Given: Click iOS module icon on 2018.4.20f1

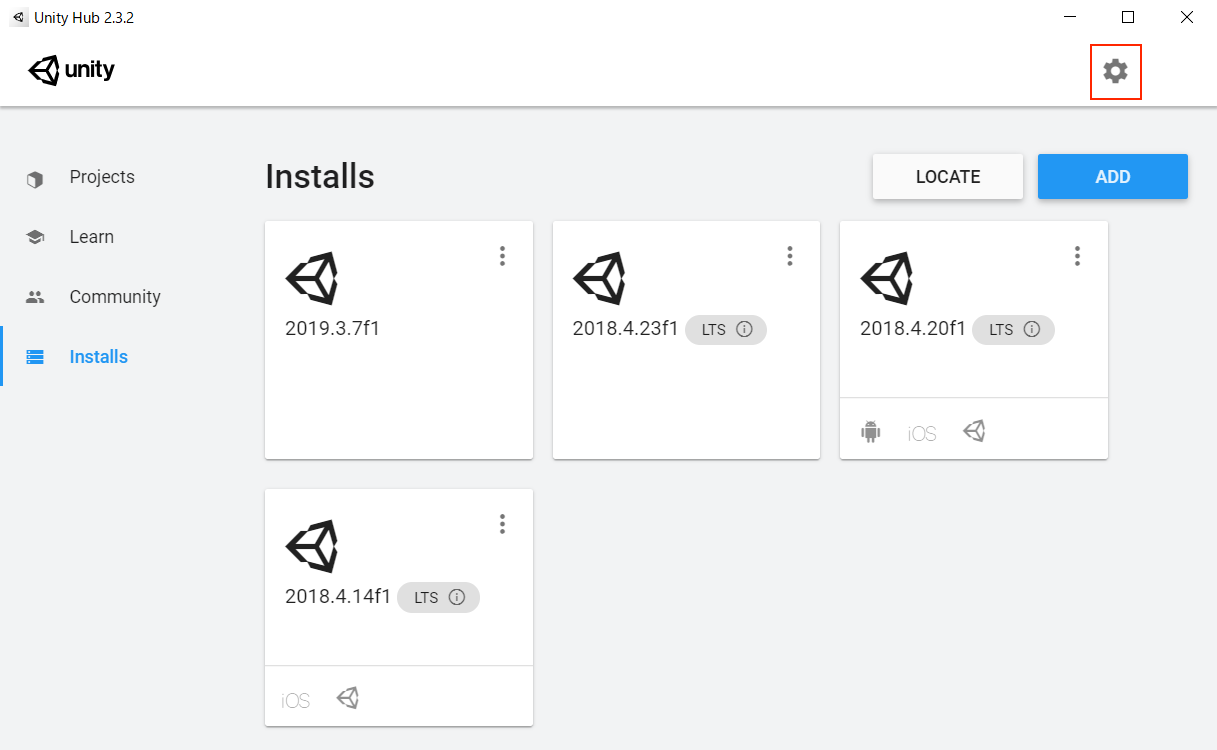Looking at the screenshot, I should [922, 433].
